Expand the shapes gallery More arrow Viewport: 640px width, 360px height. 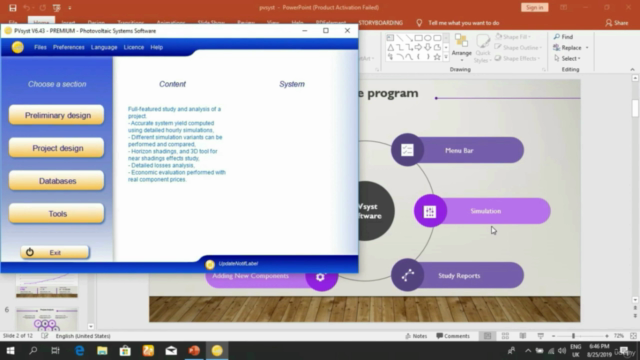pos(446,57)
